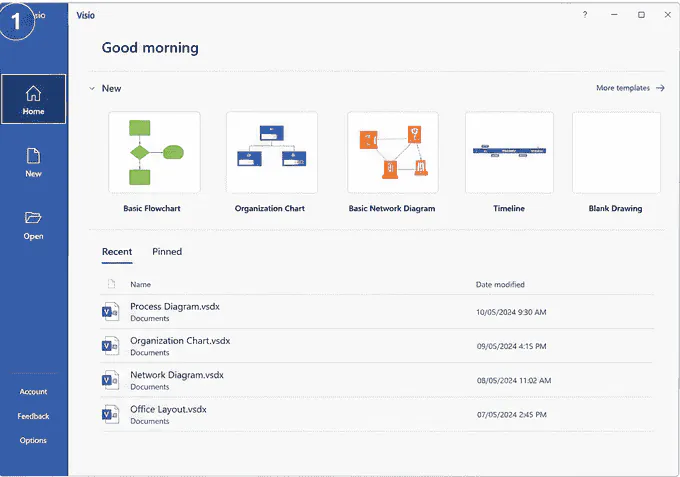This screenshot has height=477, width=680.
Task: Click the Open folder sidebar icon
Action: [x=33, y=217]
